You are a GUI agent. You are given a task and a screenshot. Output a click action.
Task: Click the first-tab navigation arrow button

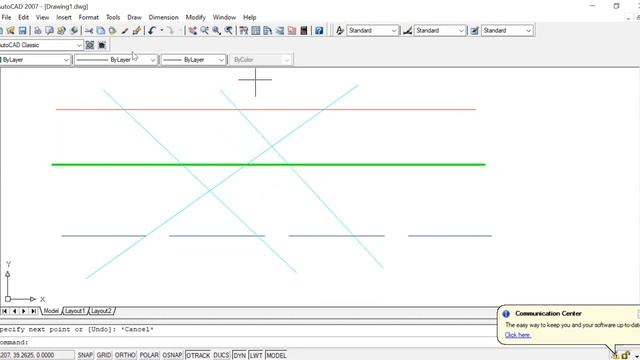(x=4, y=311)
